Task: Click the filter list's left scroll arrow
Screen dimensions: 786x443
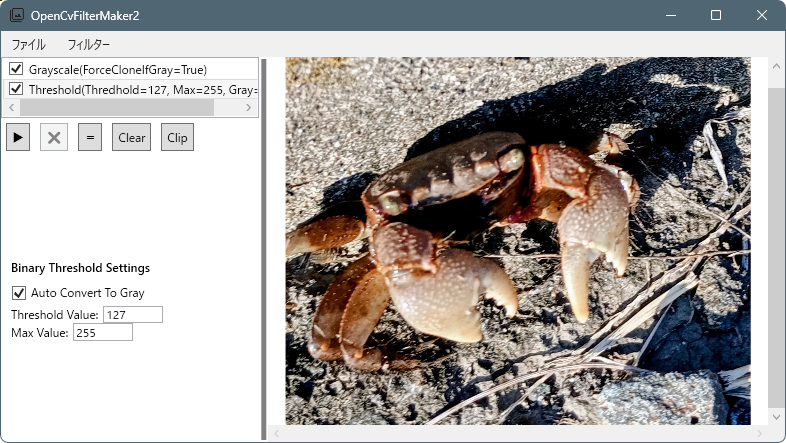Action: point(11,107)
